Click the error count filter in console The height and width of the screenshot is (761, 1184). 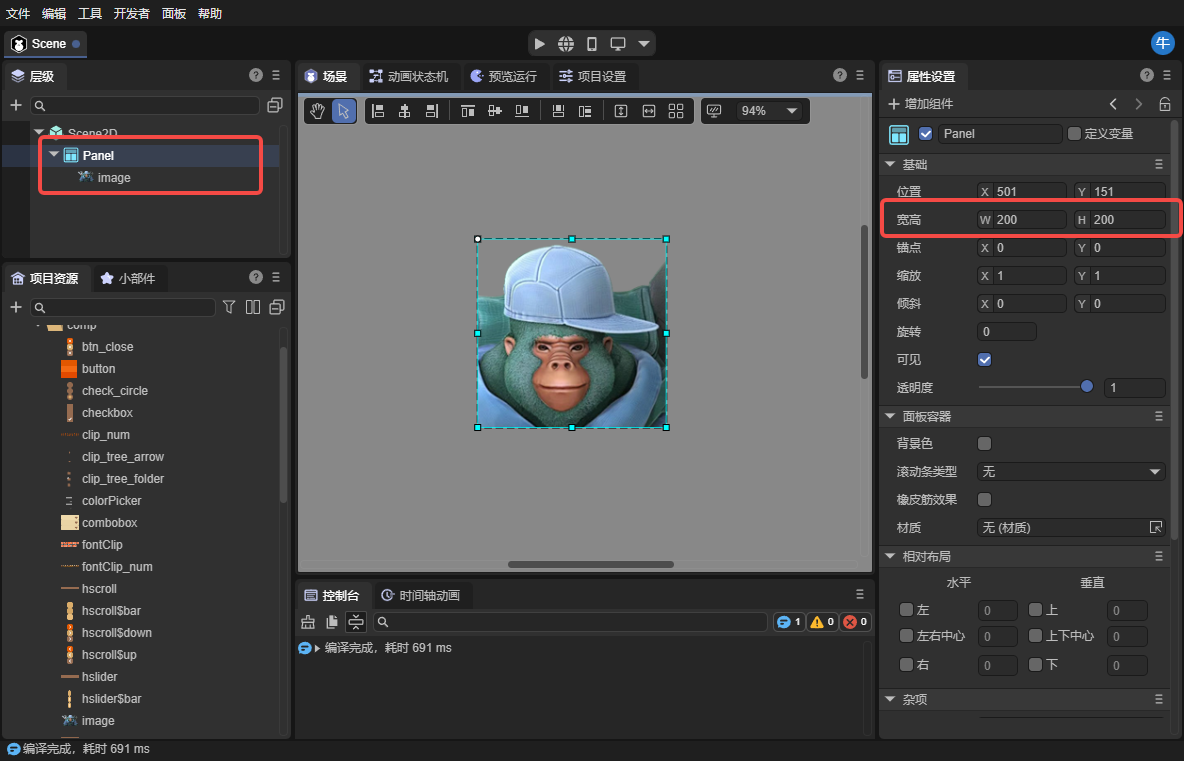[x=855, y=622]
